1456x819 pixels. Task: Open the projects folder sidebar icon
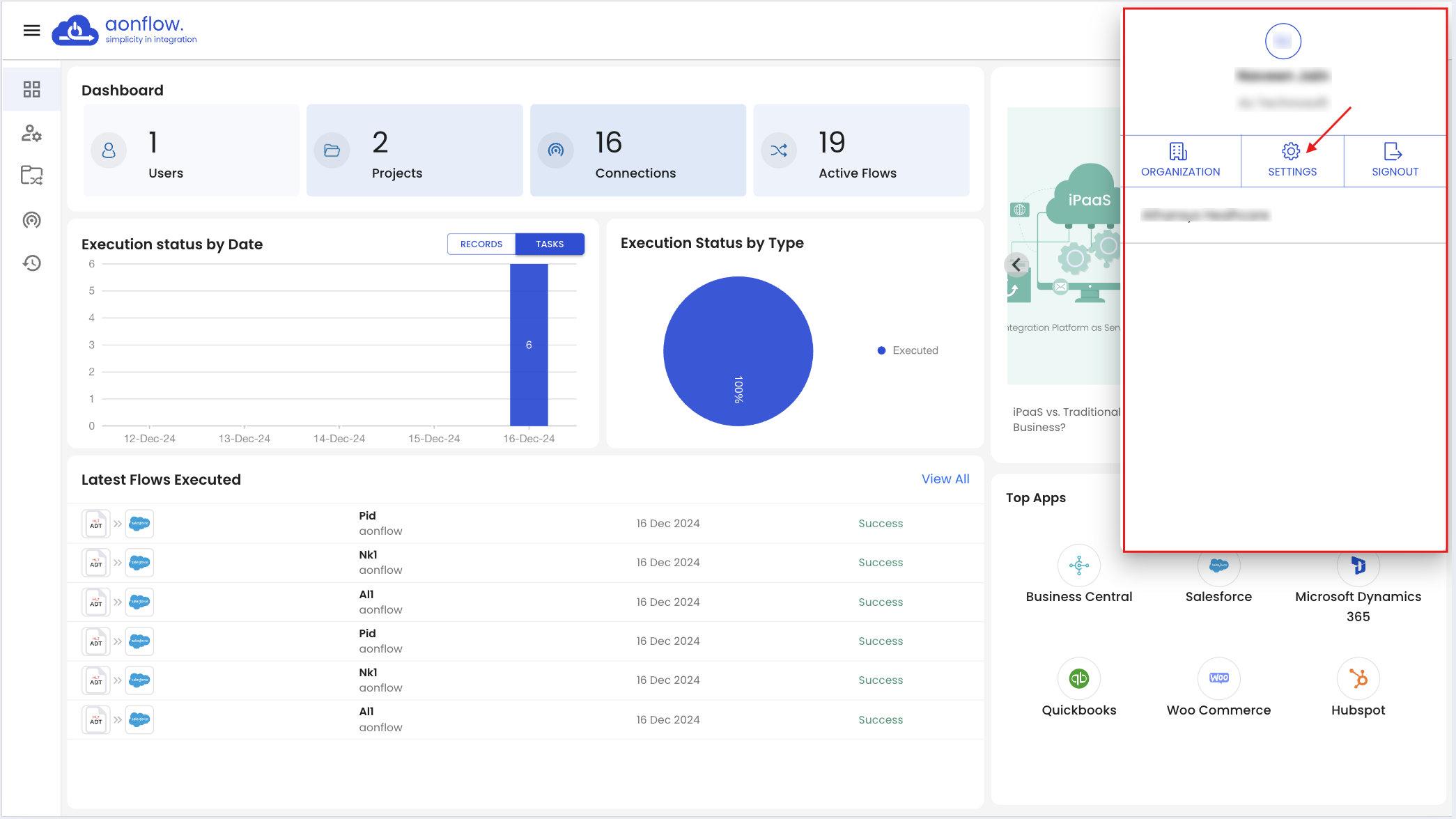(31, 175)
